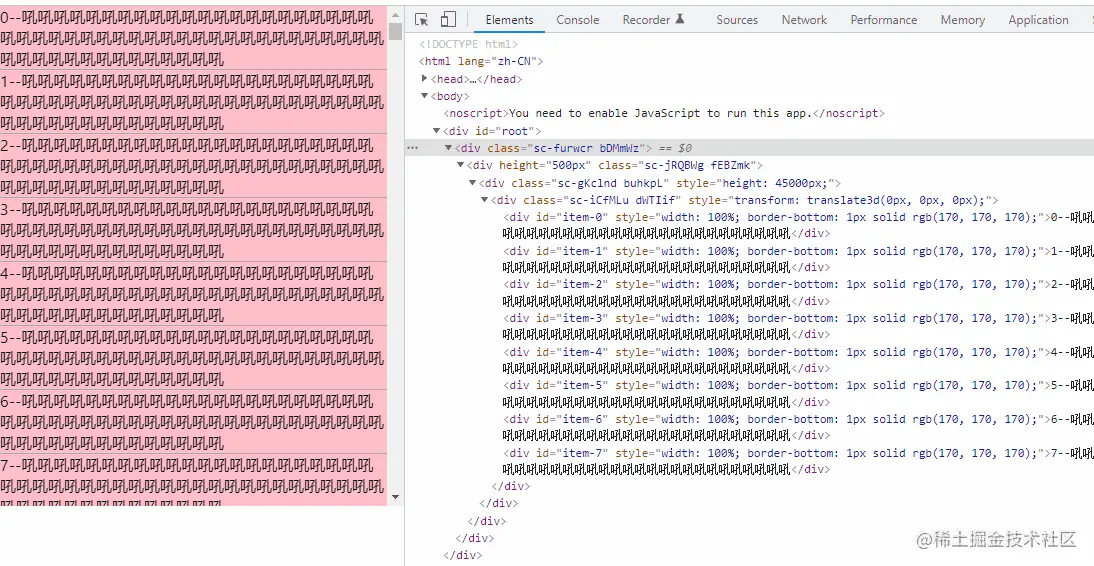Image resolution: width=1094 pixels, height=566 pixels.
Task: Click the page scrollbar up arrow
Action: (396, 15)
